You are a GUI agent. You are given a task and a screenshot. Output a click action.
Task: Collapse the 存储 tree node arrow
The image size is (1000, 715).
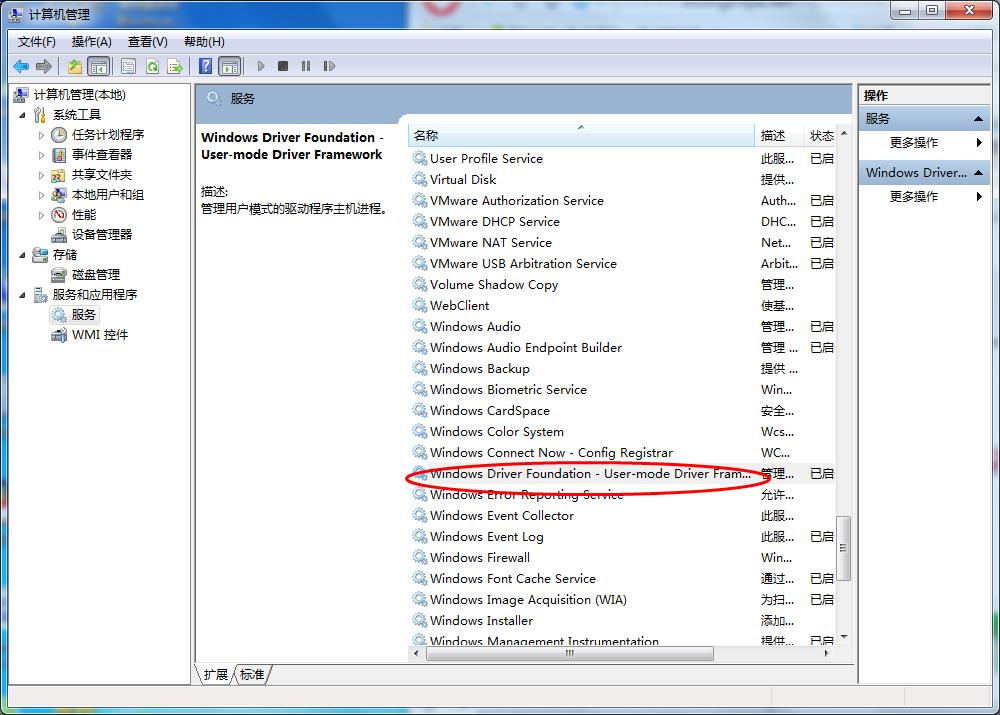[23, 254]
